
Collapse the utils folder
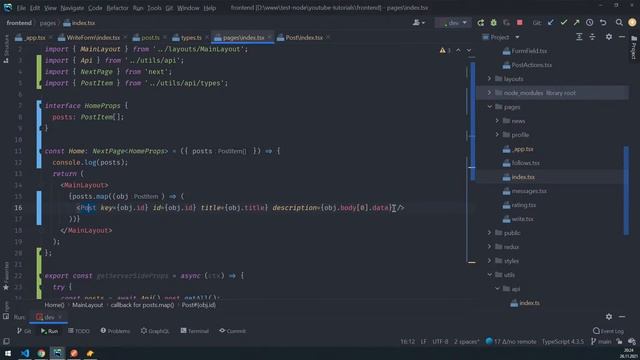[489, 275]
